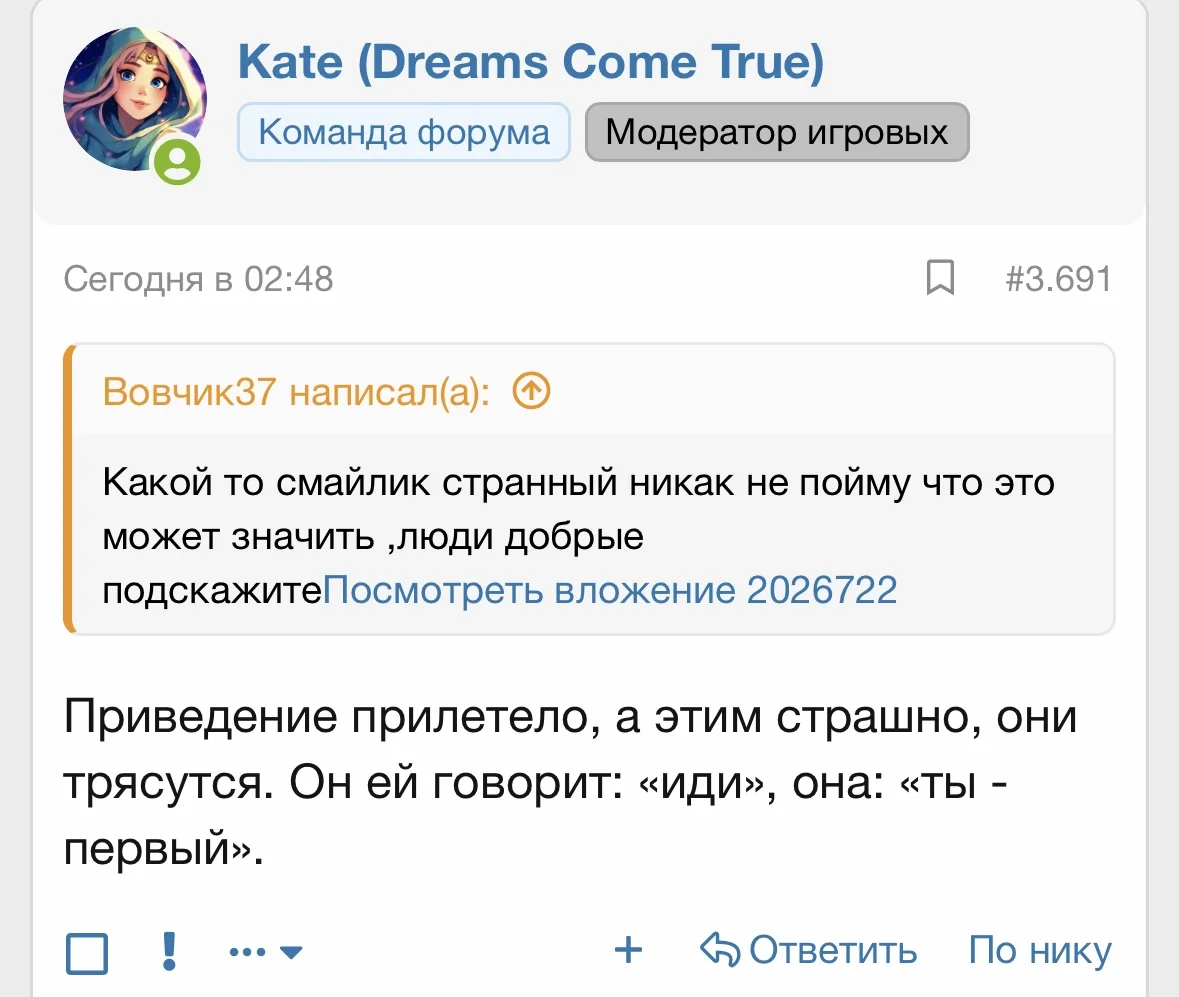Tick the post selection checkbox
This screenshot has height=997, width=1179.
tap(87, 952)
